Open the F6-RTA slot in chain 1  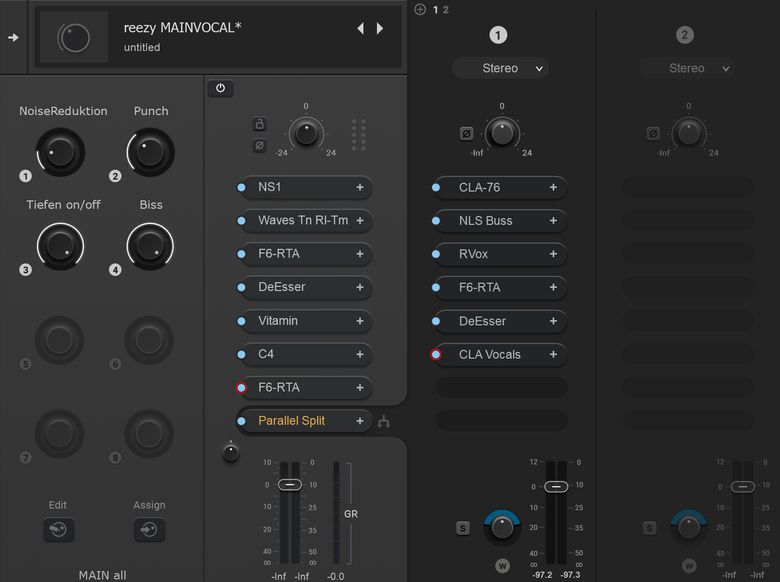coord(499,287)
